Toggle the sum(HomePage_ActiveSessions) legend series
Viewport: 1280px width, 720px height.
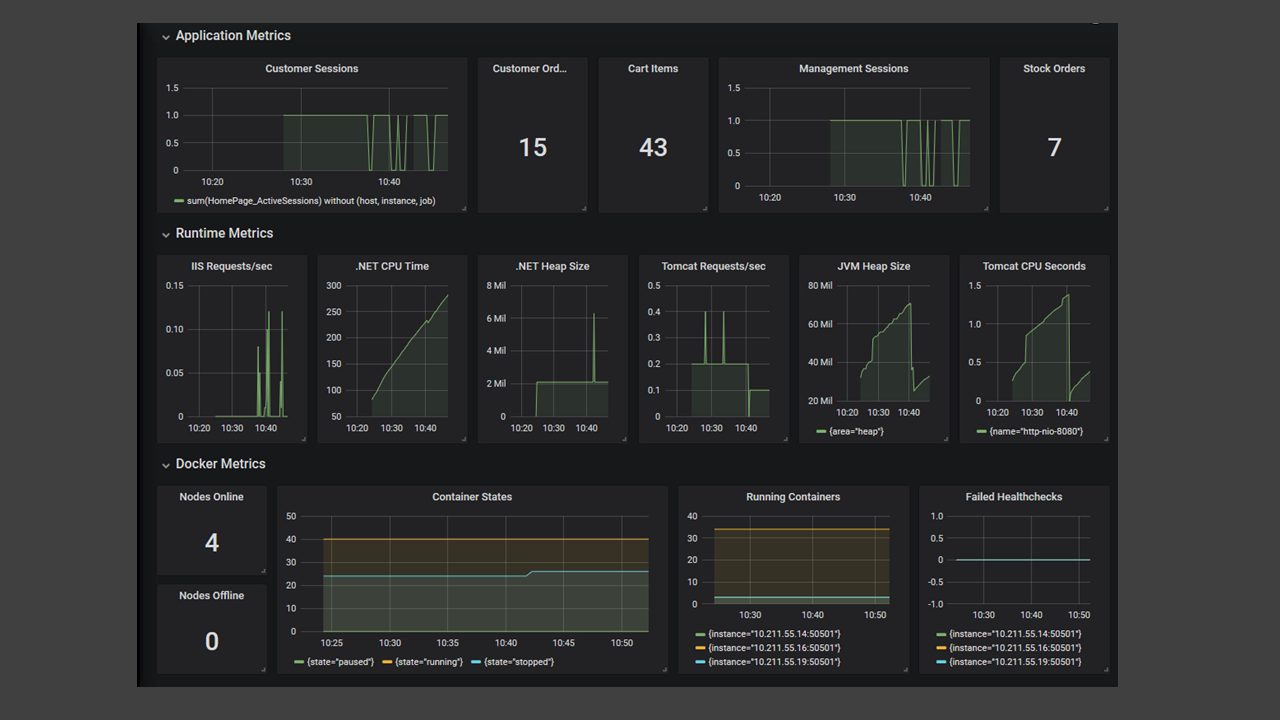(x=311, y=201)
